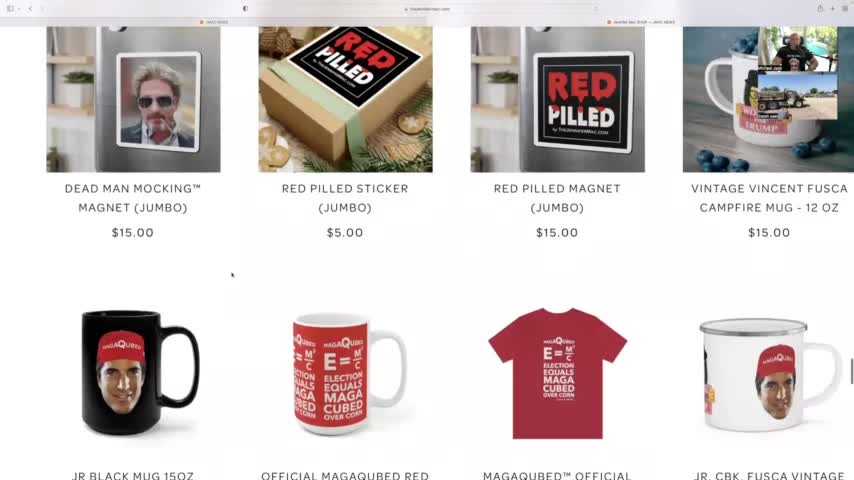The height and width of the screenshot is (480, 854).
Task: Open a new tab with the plus icon
Action: (x=832, y=8)
